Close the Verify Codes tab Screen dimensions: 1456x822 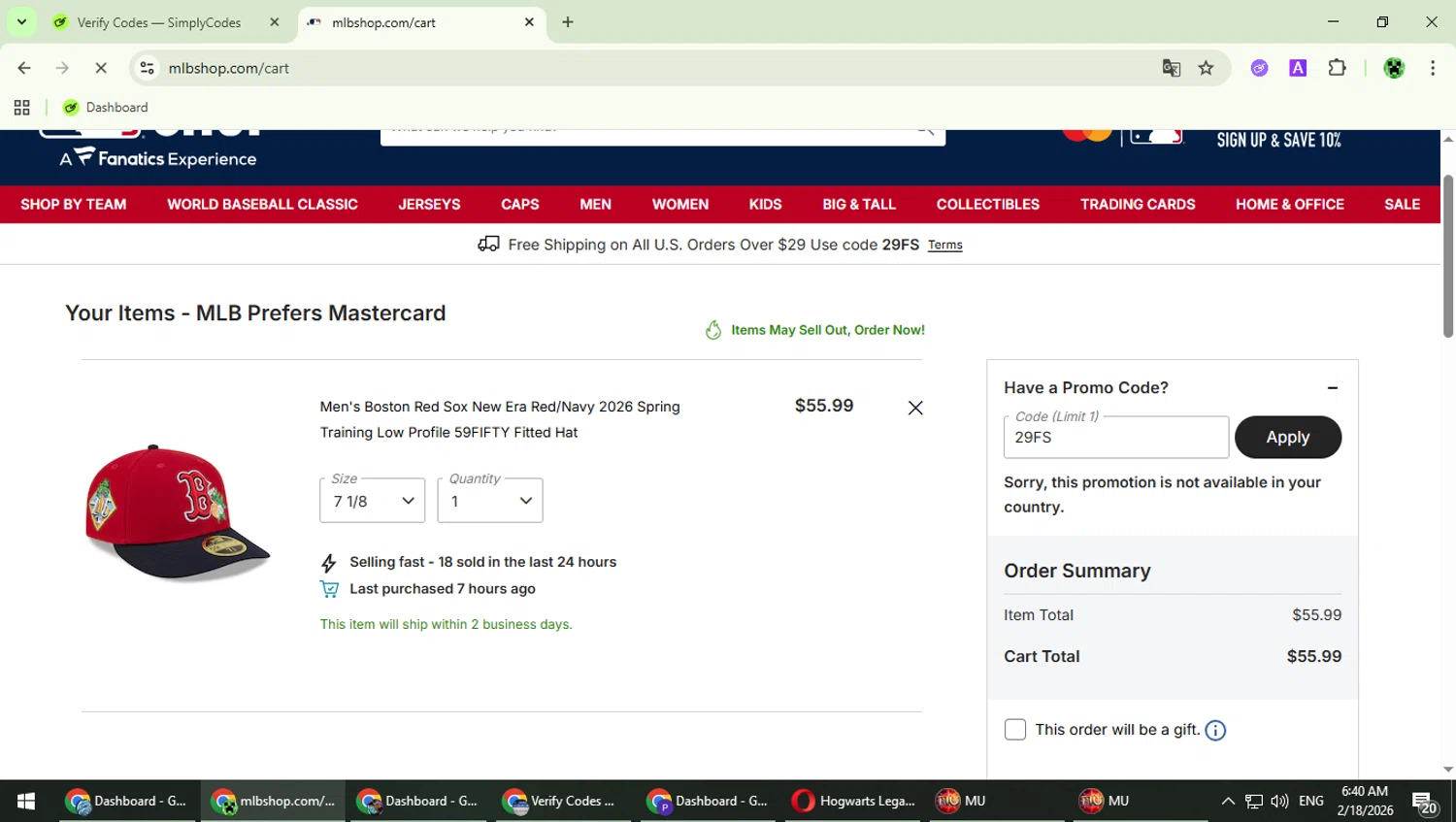pos(274,22)
